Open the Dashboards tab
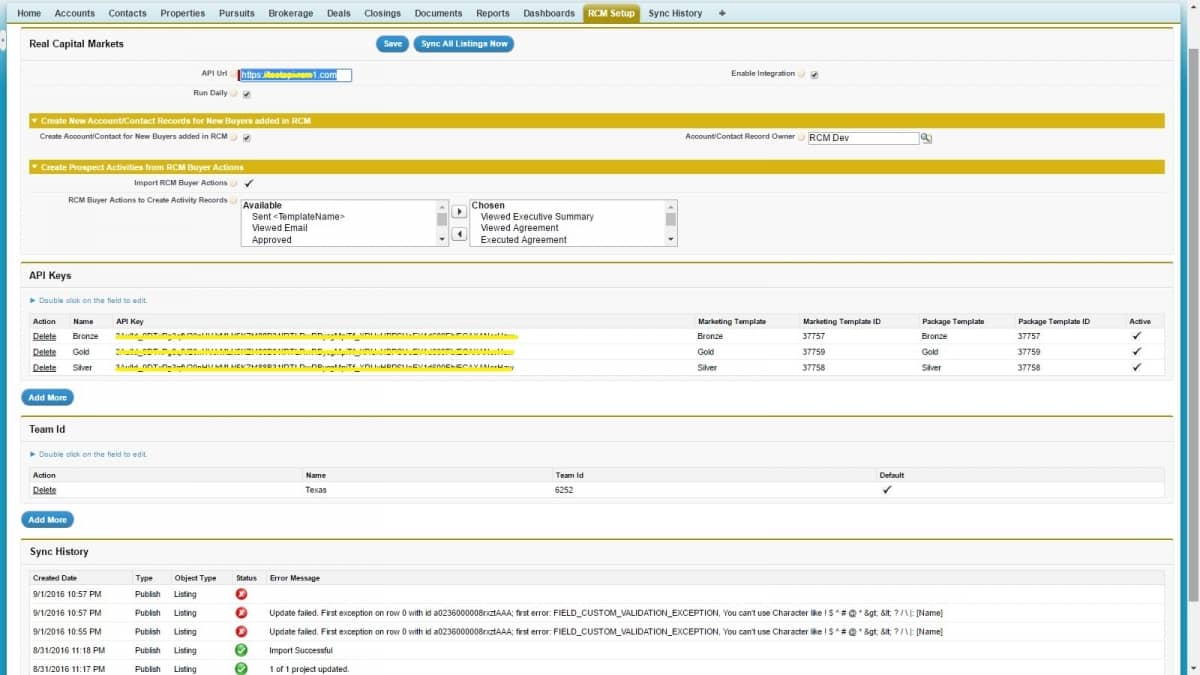Viewport: 1200px width, 675px height. [549, 13]
